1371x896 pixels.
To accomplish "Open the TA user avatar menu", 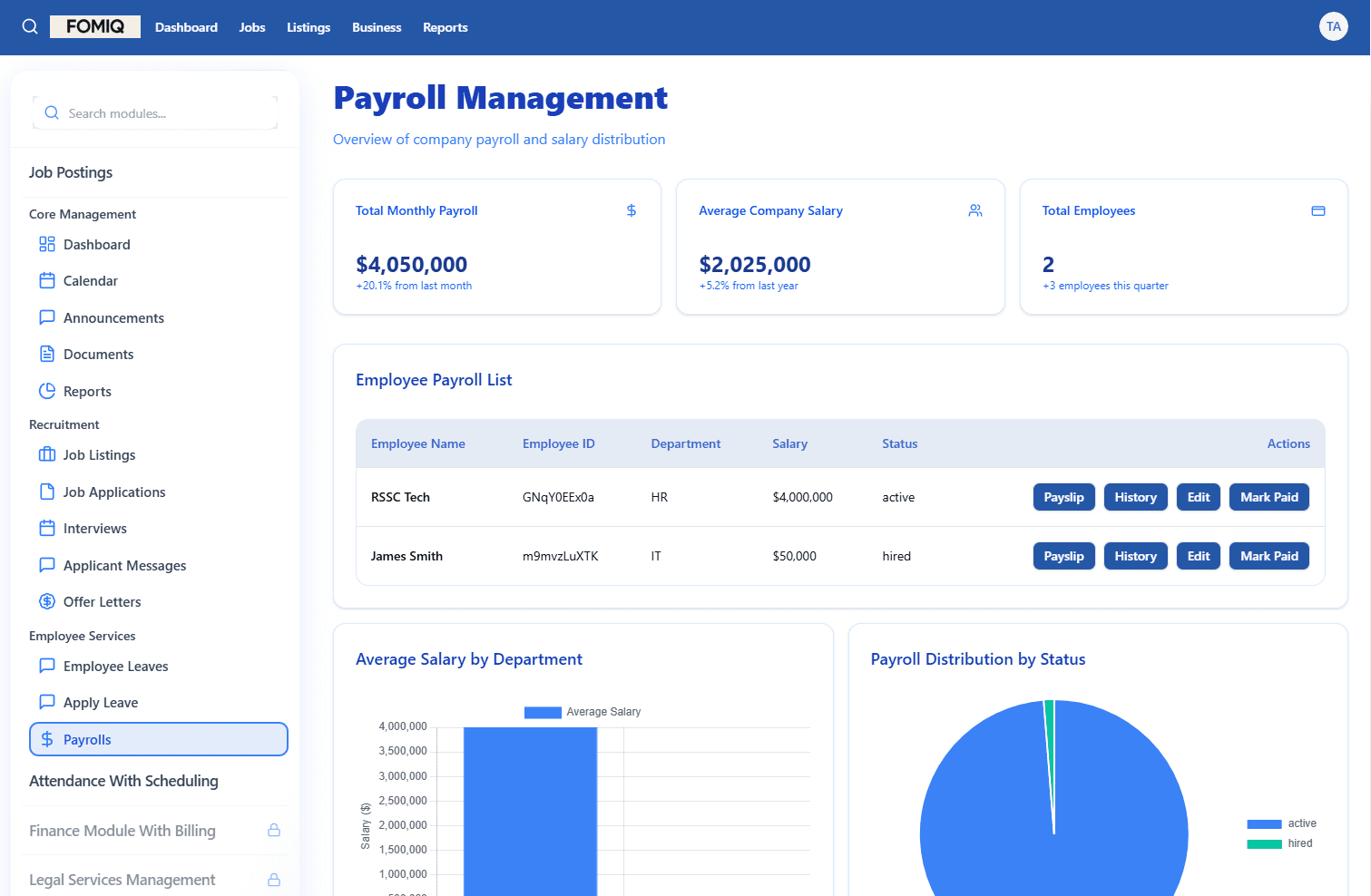I will pyautogui.click(x=1333, y=26).
